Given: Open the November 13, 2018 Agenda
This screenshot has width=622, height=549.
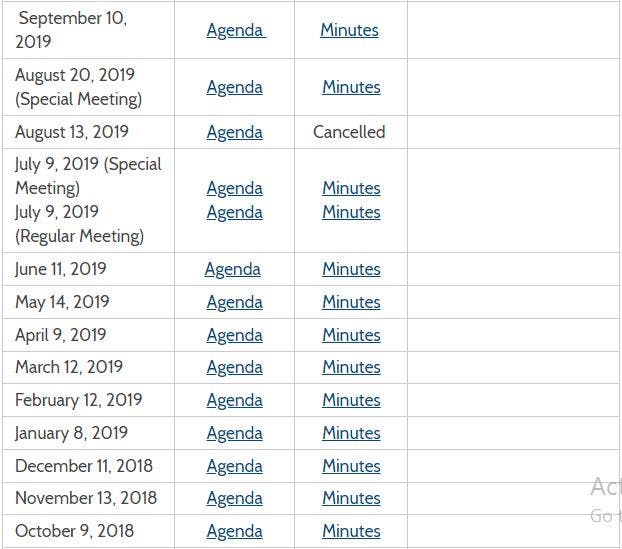Looking at the screenshot, I should [234, 498].
